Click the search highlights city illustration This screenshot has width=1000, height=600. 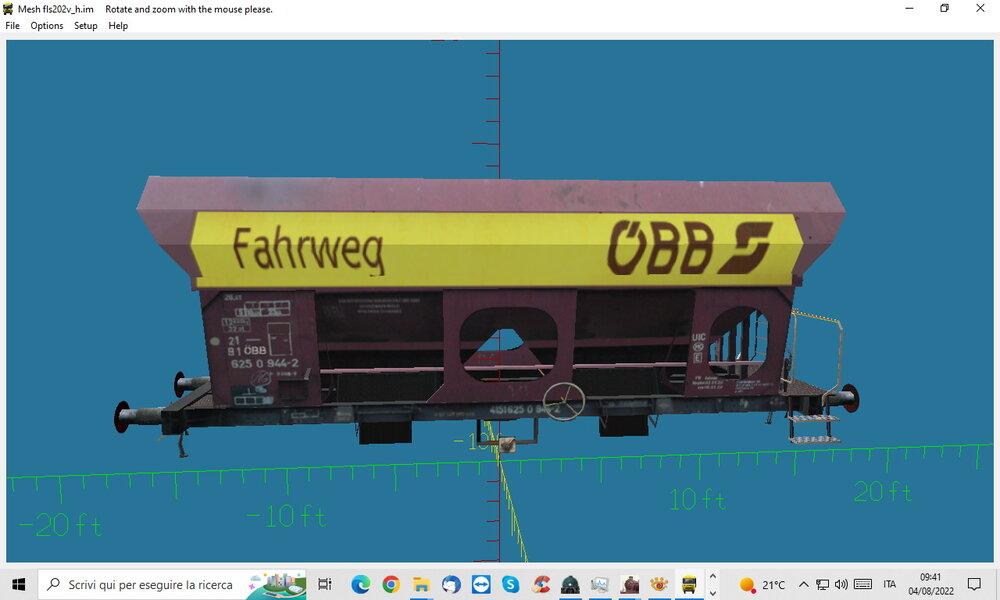(x=277, y=585)
